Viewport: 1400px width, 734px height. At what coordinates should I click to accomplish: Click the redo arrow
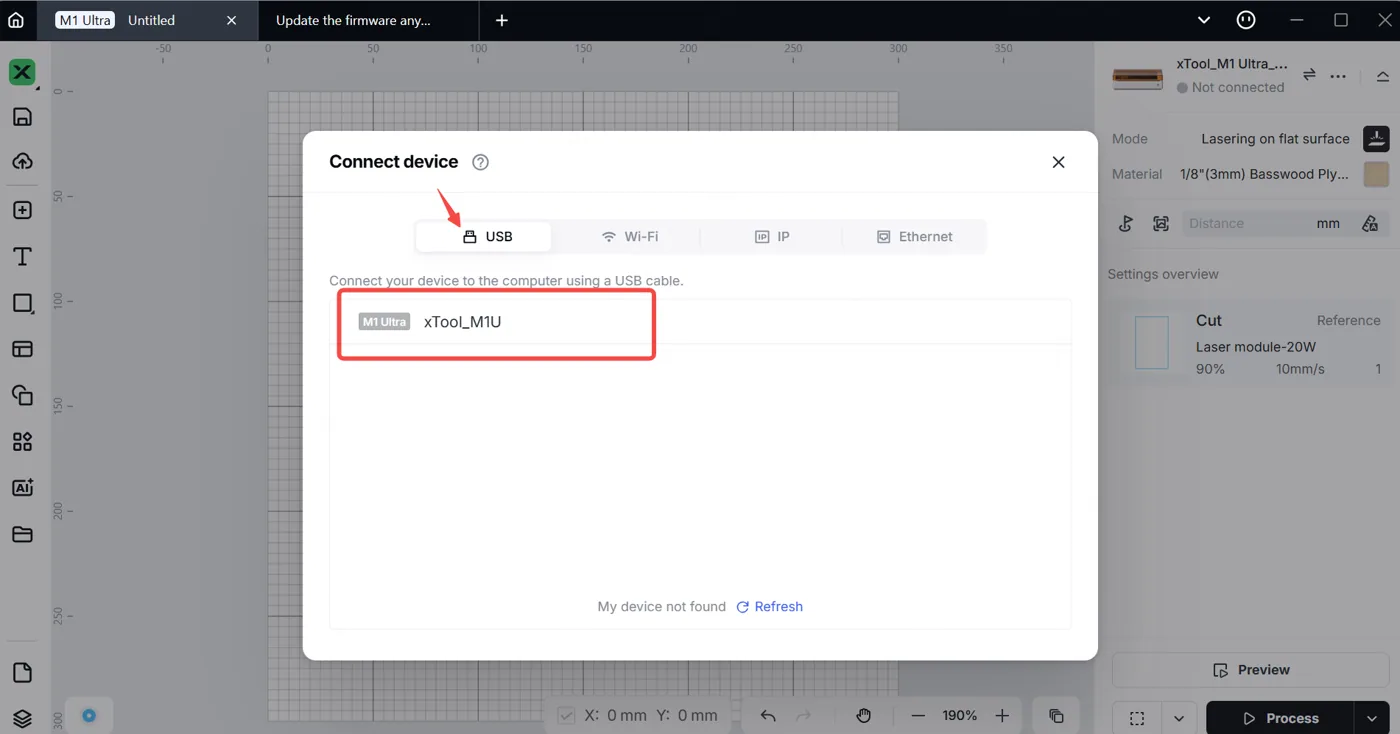(803, 716)
